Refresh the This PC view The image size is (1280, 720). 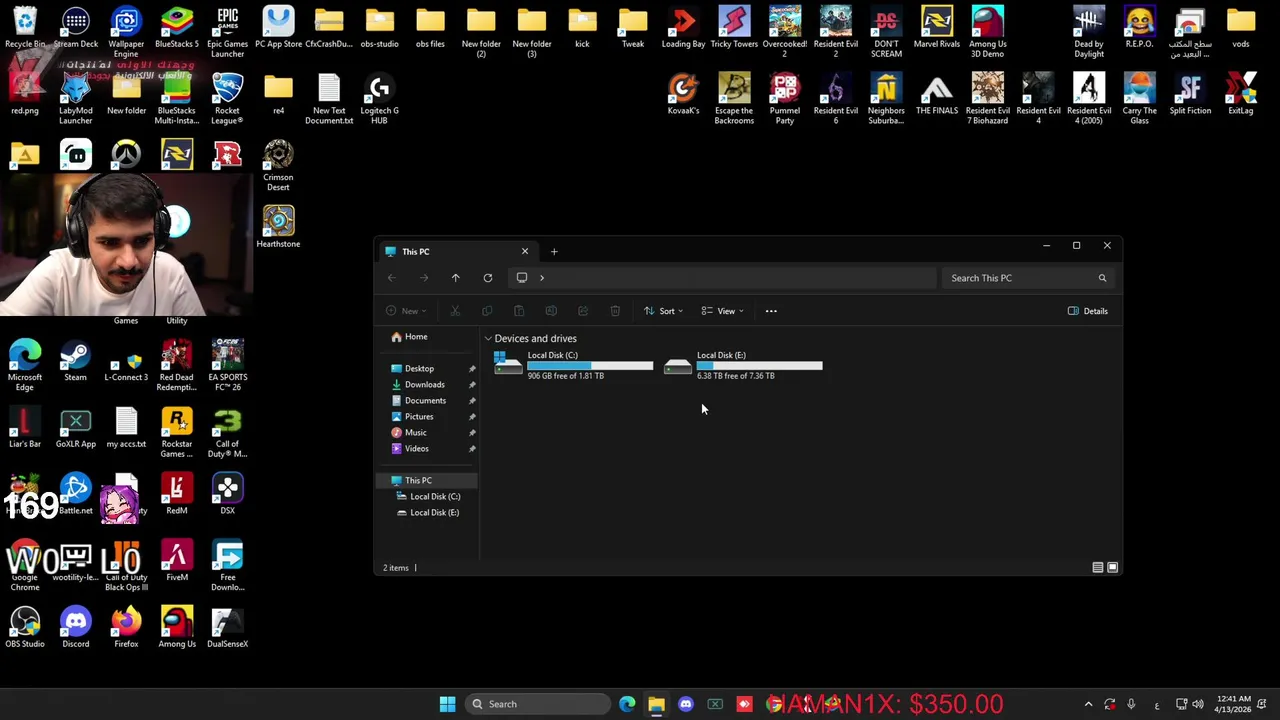pyautogui.click(x=488, y=278)
